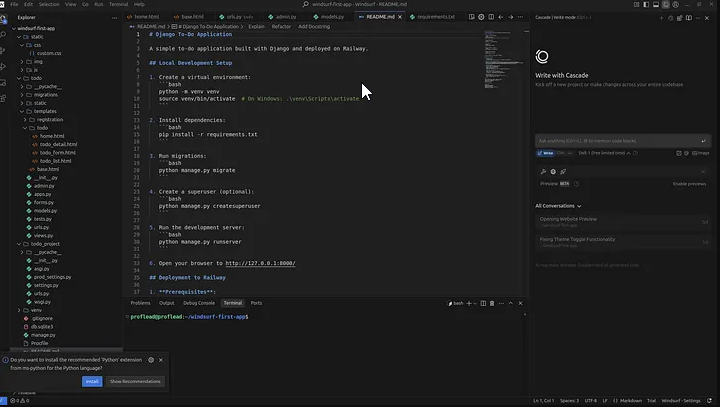Split the editor right icon

pos(491,17)
